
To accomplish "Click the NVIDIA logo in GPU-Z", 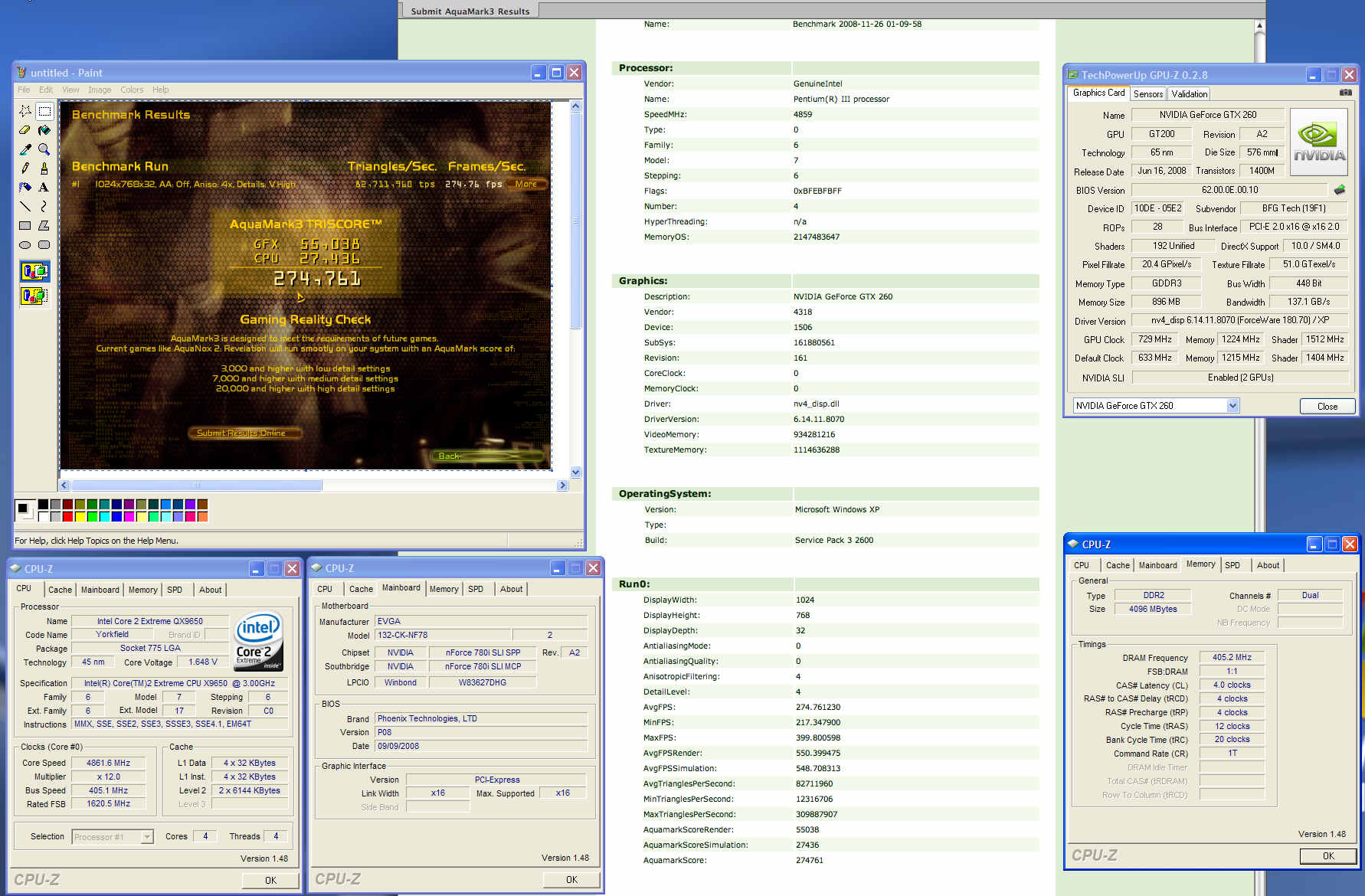I will [x=1319, y=142].
